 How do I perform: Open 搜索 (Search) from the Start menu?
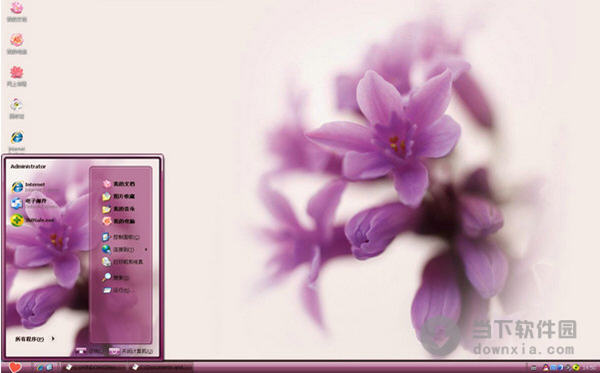(116, 277)
